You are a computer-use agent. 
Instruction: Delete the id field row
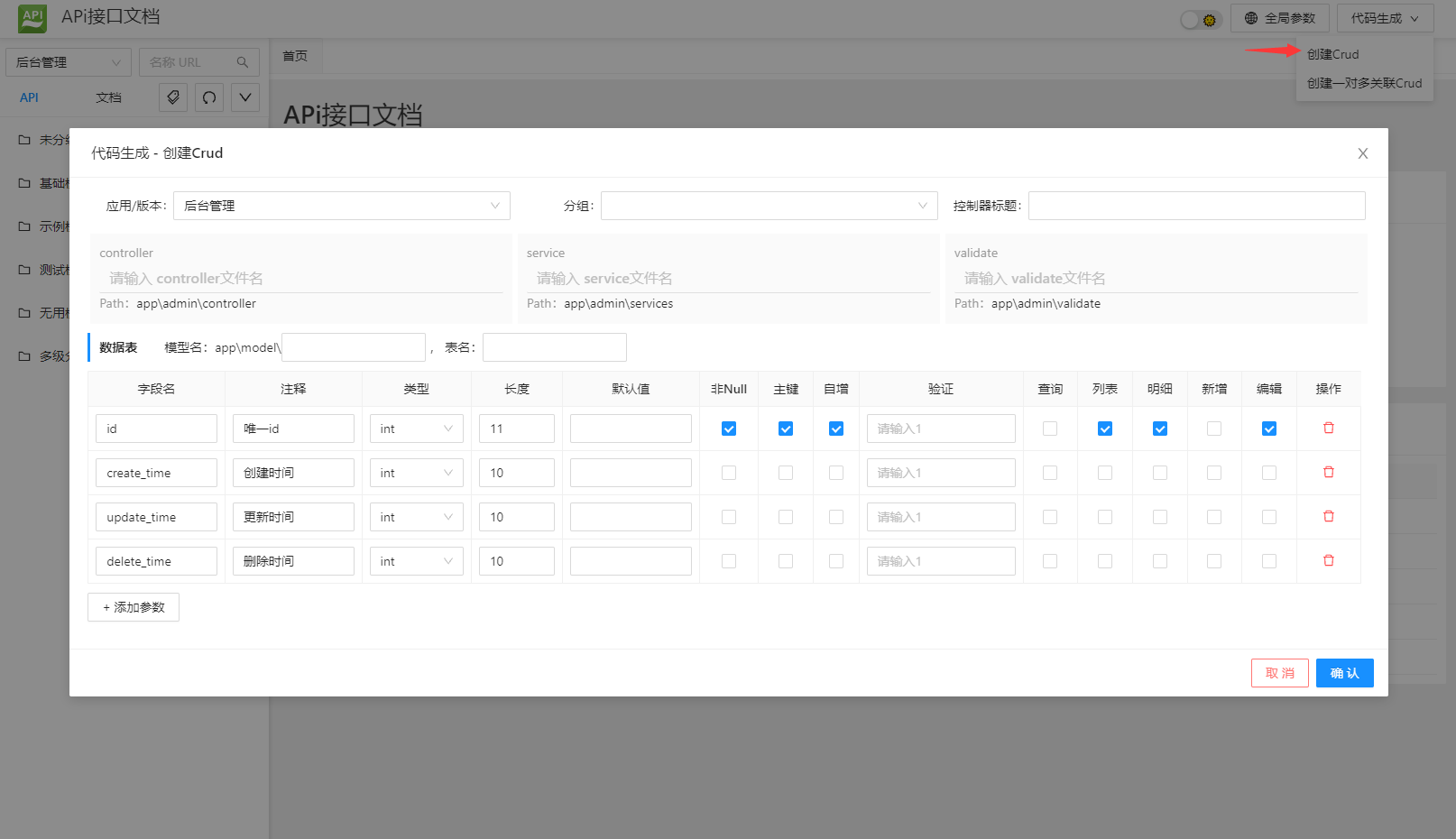click(1328, 429)
